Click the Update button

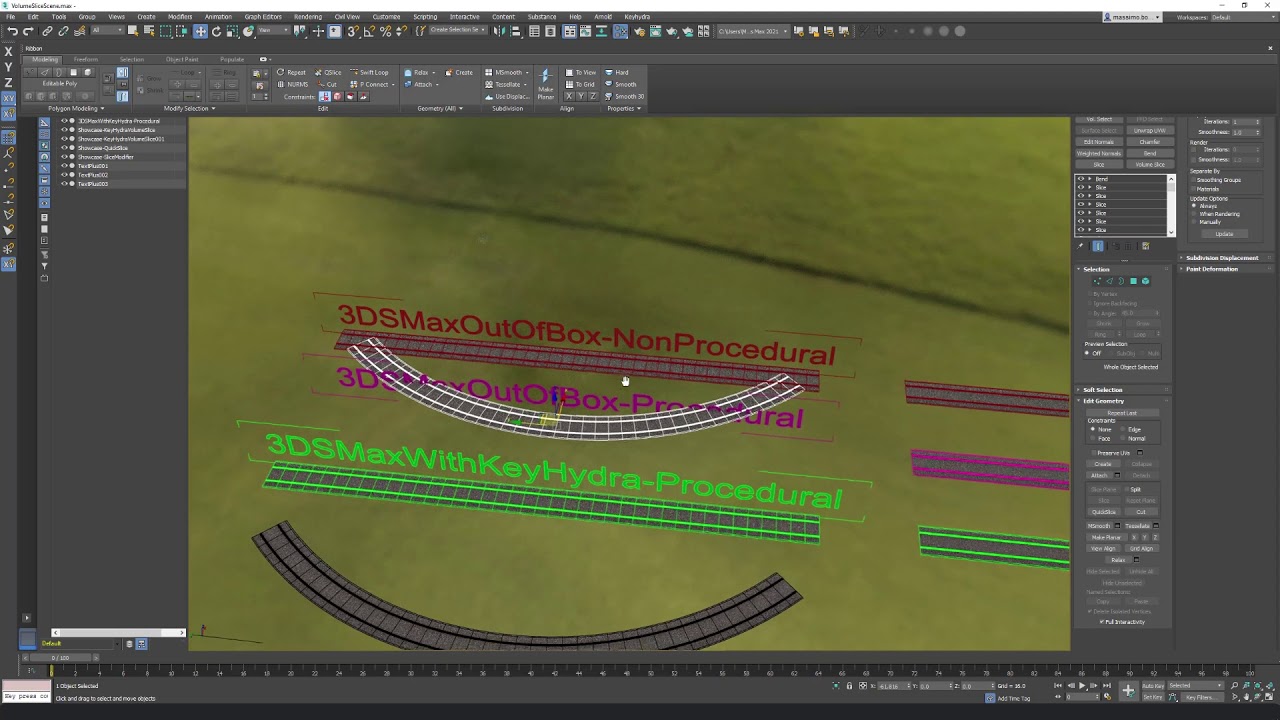[1224, 234]
